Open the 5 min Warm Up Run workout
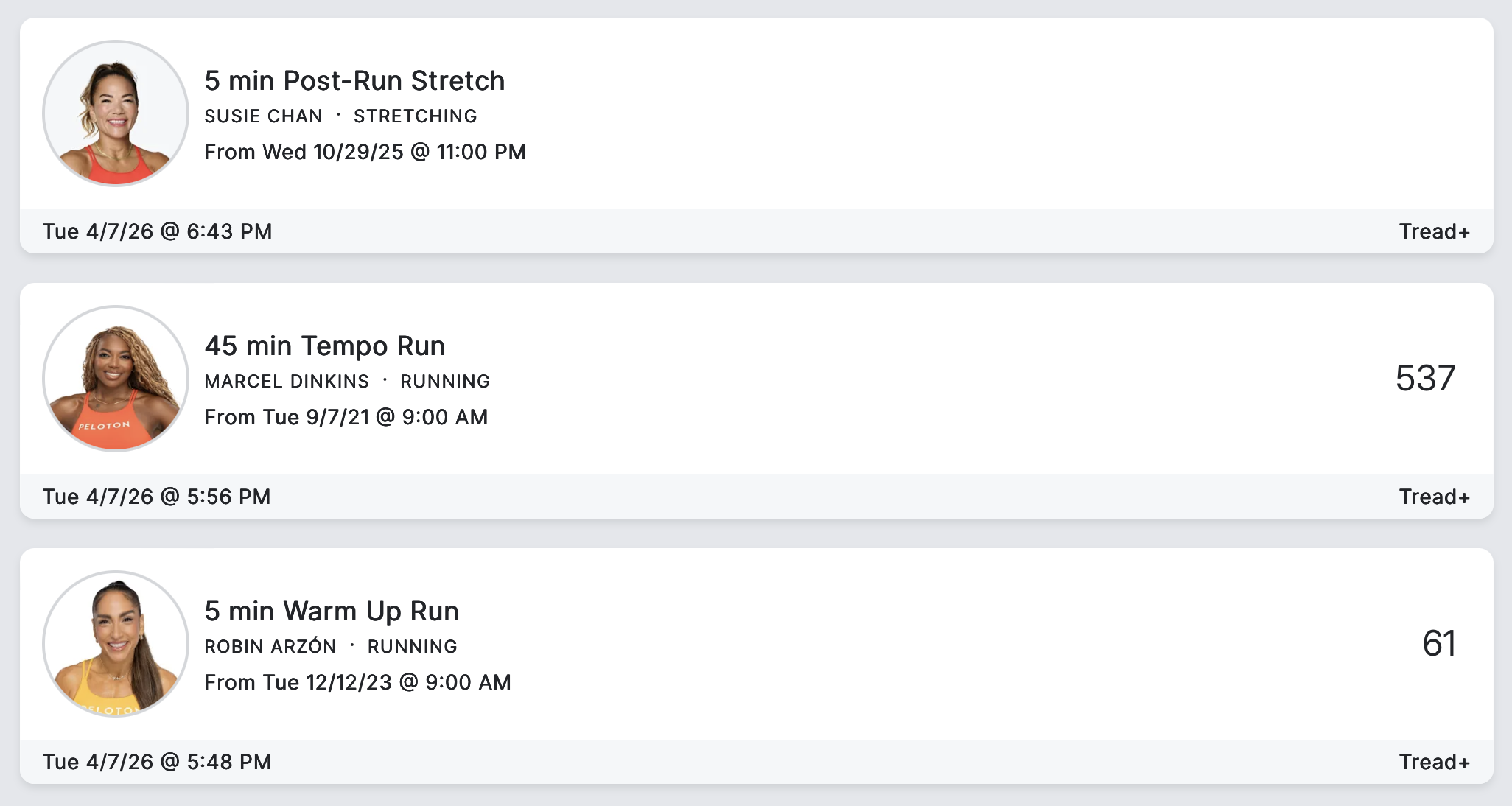Viewport: 1512px width, 806px height. tap(332, 611)
